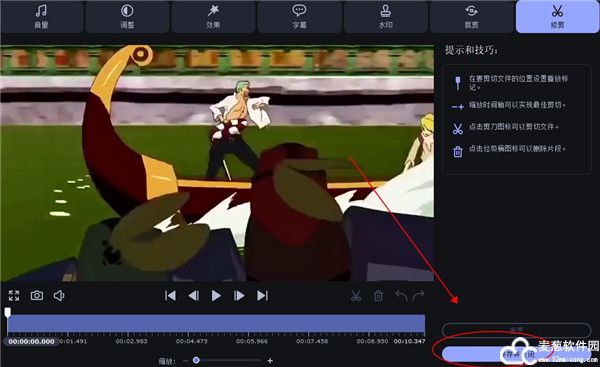Click the 00:10.347 end time label
The height and width of the screenshot is (367, 600).
tap(409, 341)
